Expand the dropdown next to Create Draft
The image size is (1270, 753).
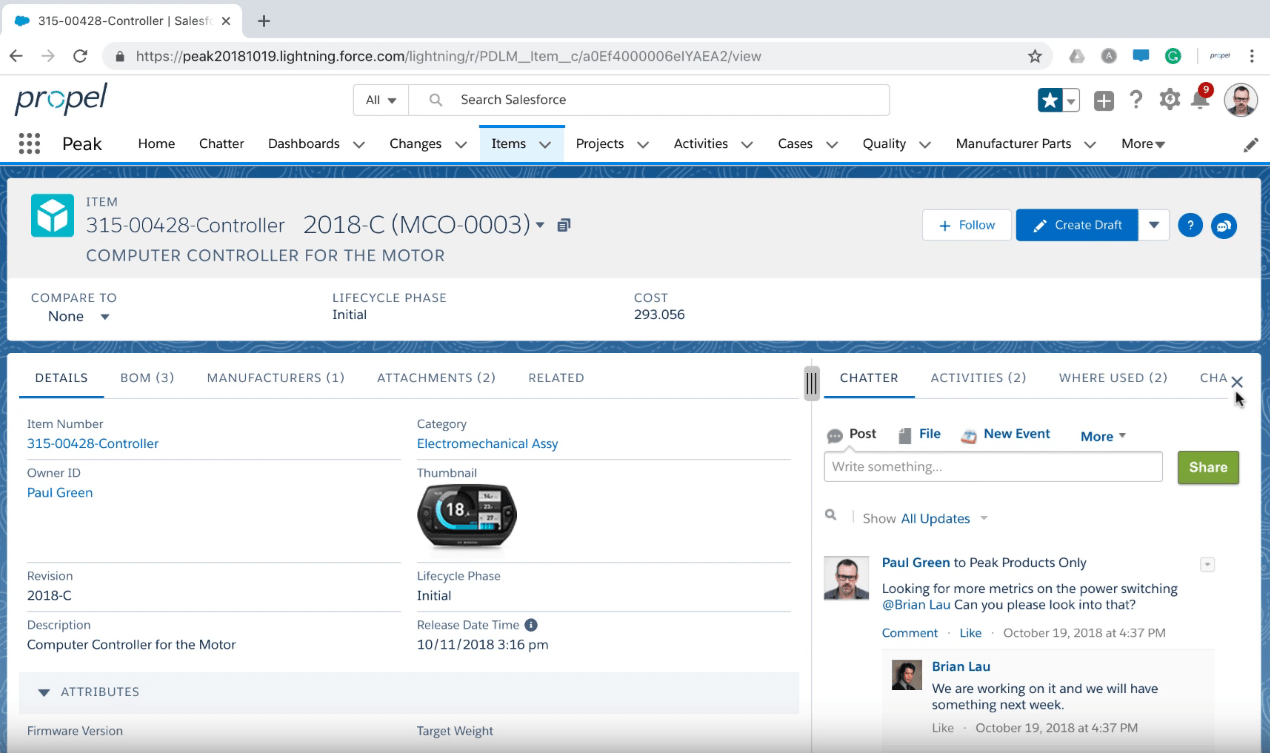tap(1153, 225)
